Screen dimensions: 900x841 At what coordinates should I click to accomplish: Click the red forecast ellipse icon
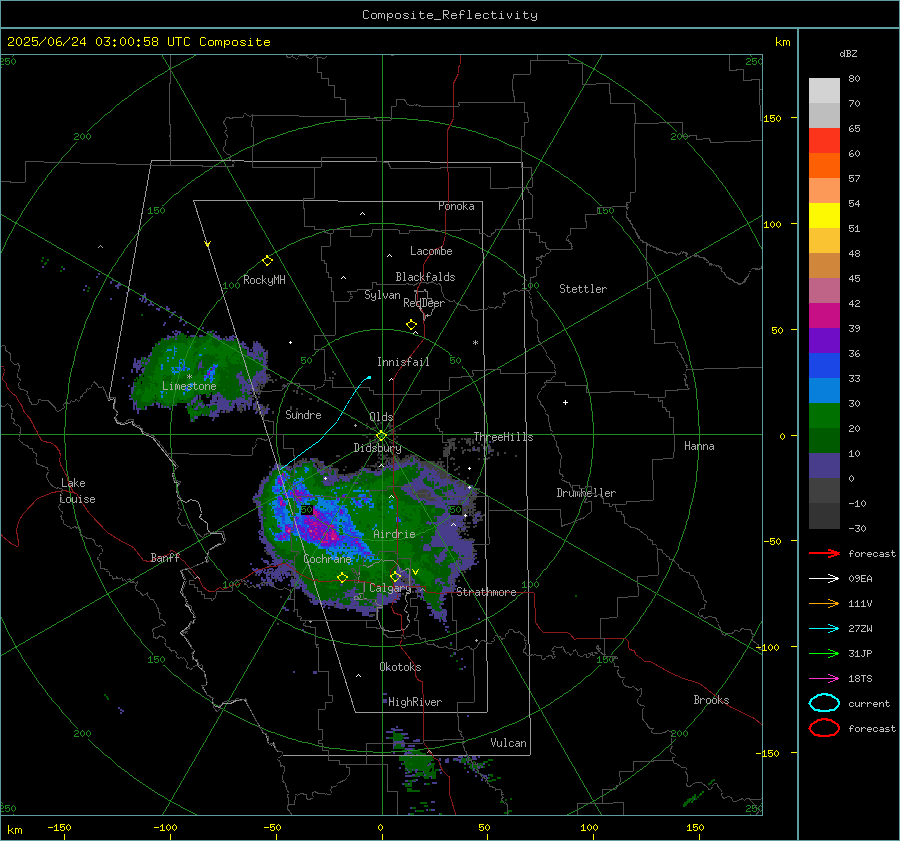click(x=824, y=728)
